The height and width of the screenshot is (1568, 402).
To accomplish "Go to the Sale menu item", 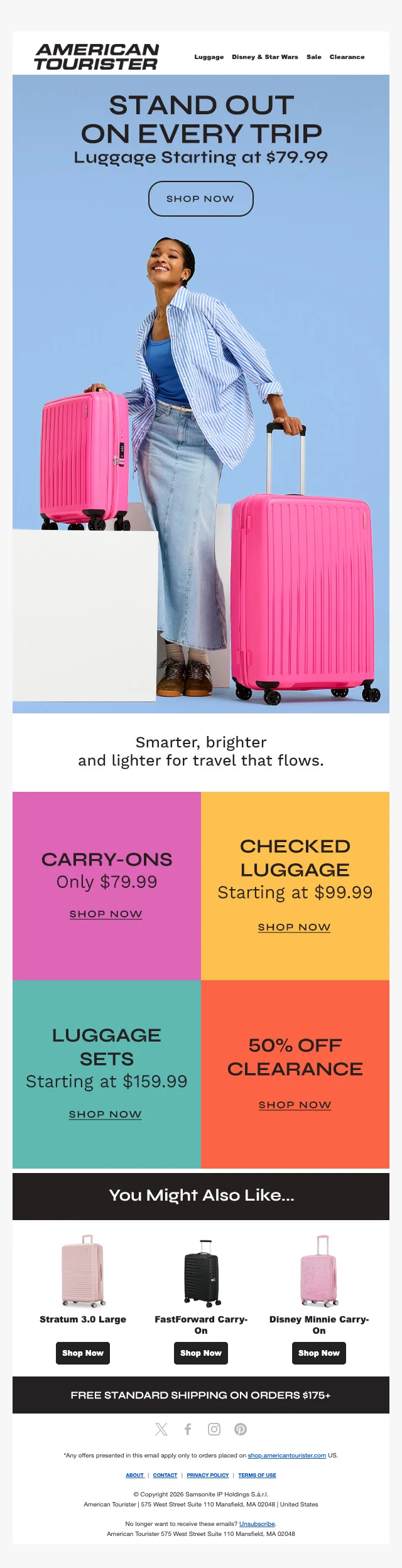I will click(314, 57).
